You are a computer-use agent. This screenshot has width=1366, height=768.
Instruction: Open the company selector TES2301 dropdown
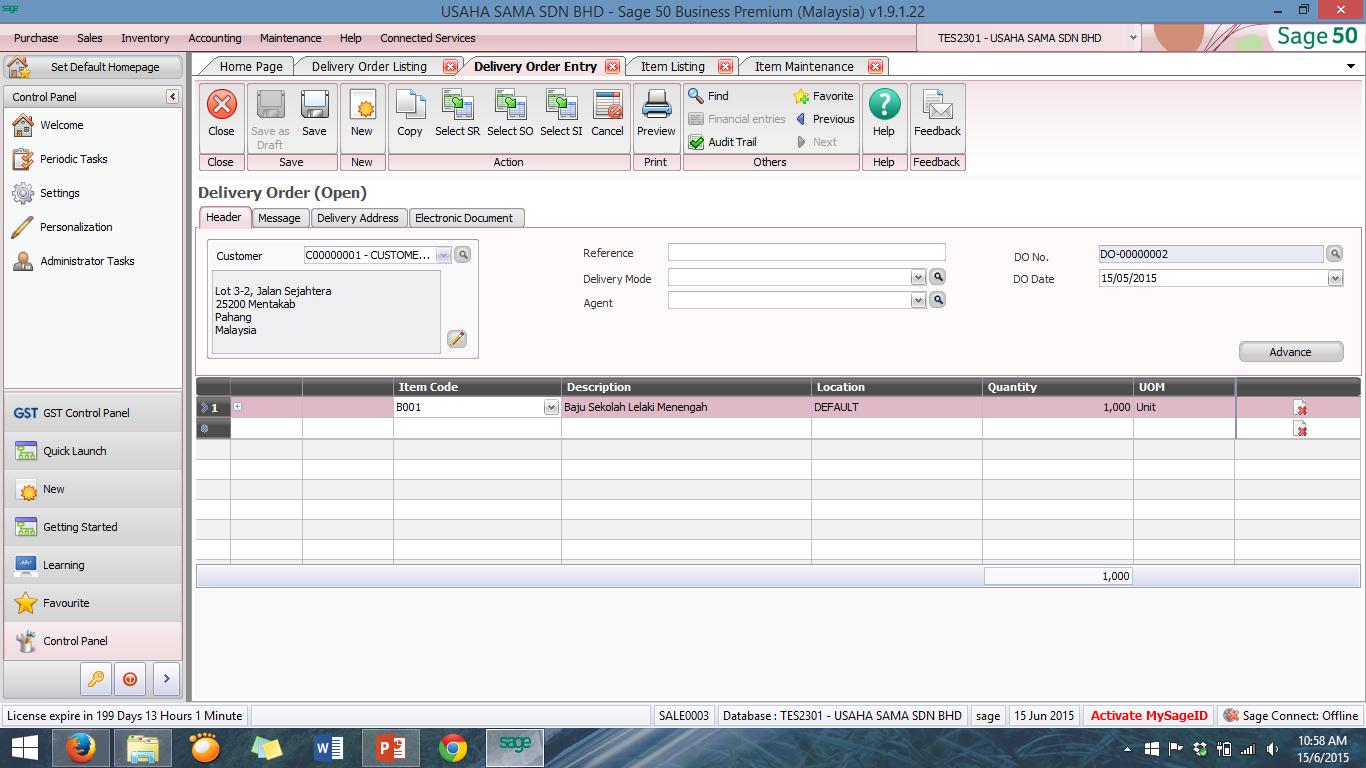pos(1133,38)
